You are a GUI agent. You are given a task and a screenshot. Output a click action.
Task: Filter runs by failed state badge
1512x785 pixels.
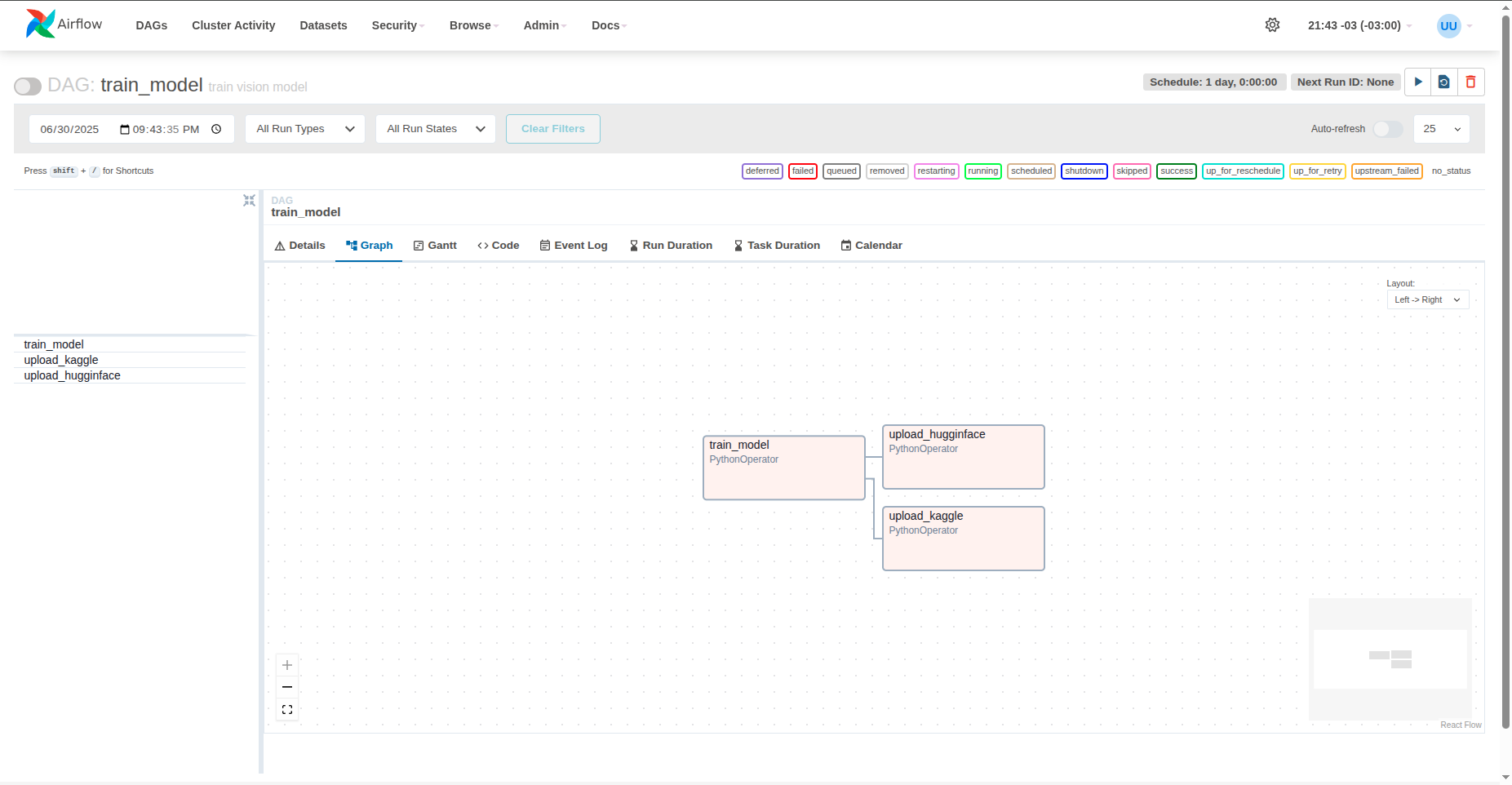tap(803, 171)
